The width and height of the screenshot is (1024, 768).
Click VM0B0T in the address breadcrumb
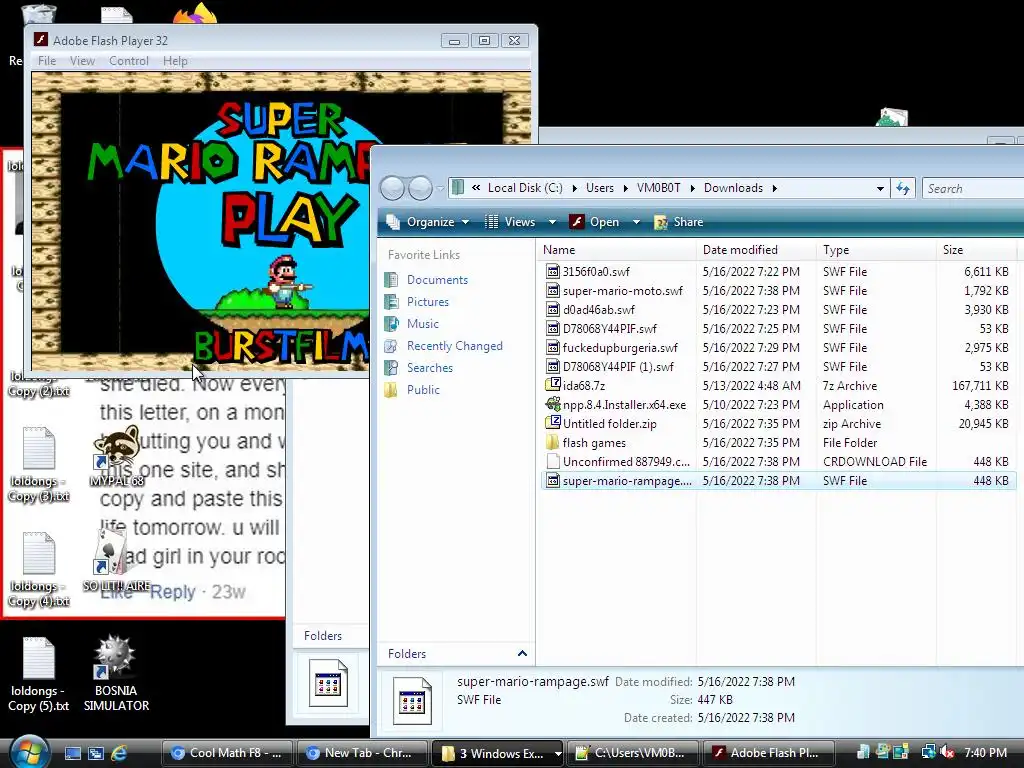(x=658, y=188)
